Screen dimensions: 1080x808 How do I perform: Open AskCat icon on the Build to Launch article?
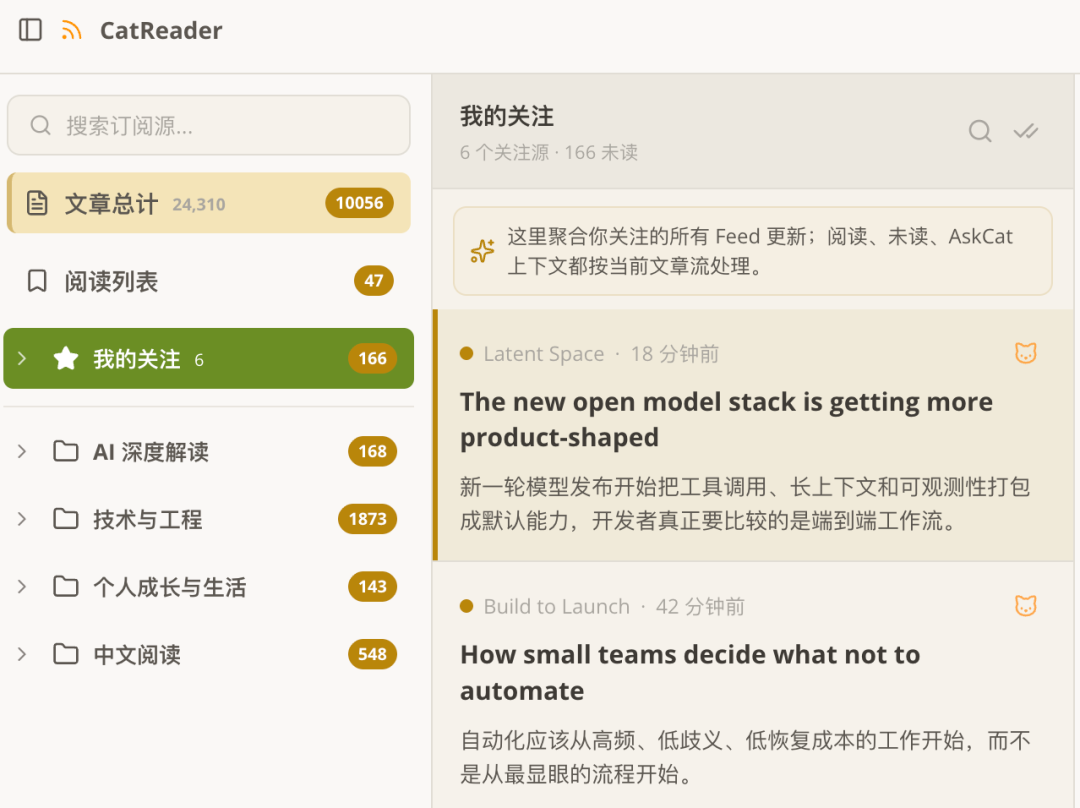[1026, 606]
